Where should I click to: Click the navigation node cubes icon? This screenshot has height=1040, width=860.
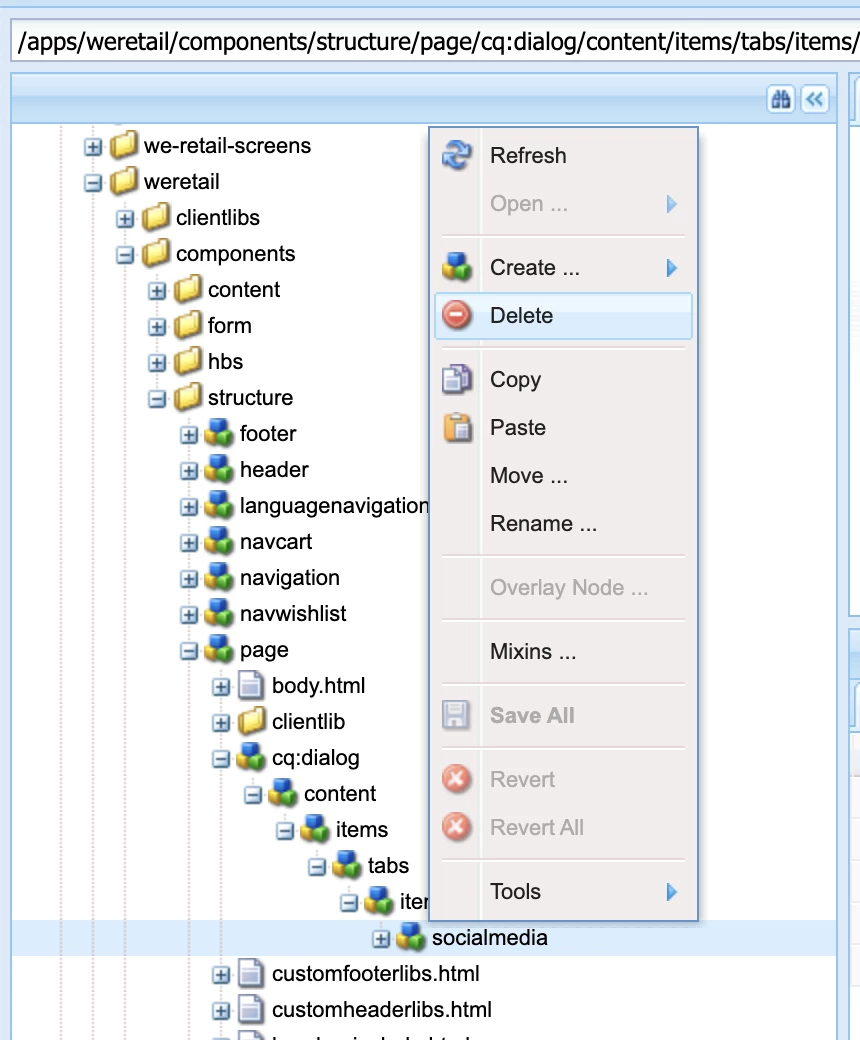[219, 577]
